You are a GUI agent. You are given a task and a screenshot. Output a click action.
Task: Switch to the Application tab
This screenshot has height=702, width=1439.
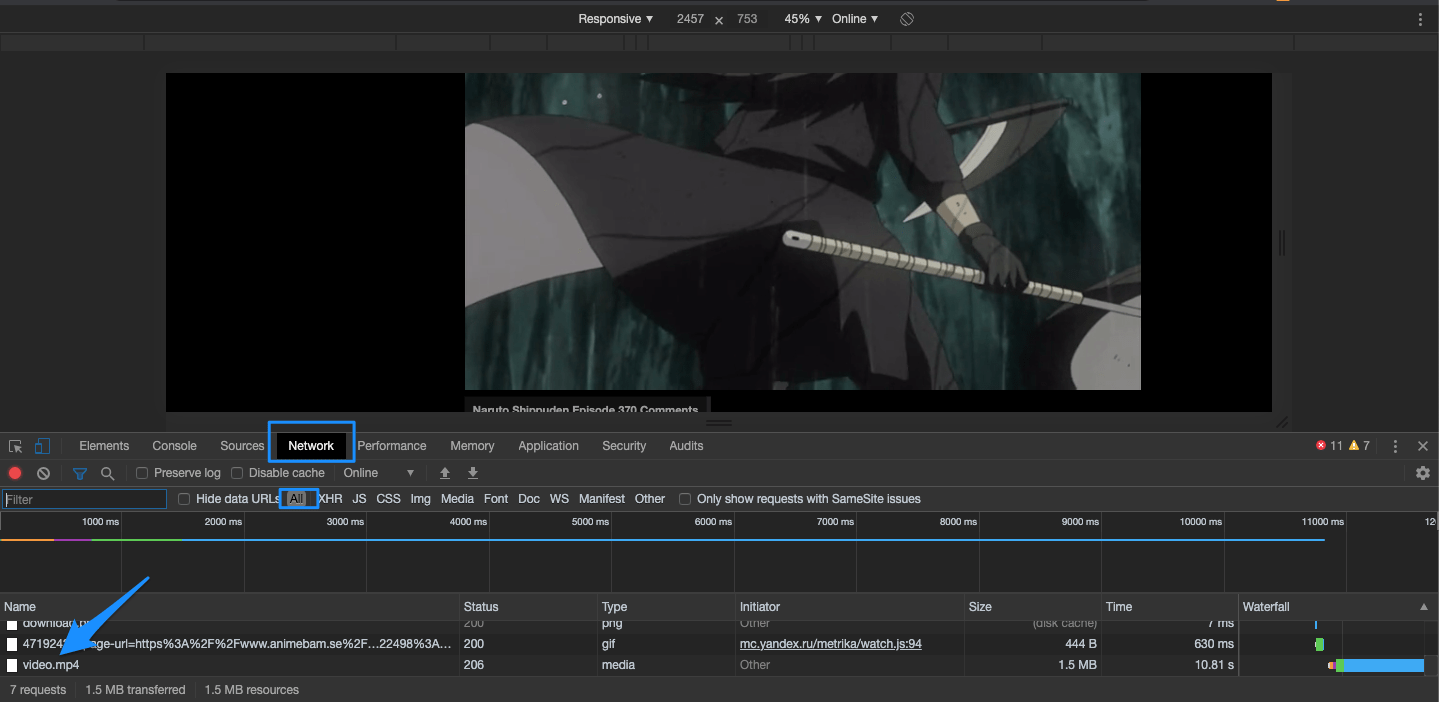tap(548, 446)
